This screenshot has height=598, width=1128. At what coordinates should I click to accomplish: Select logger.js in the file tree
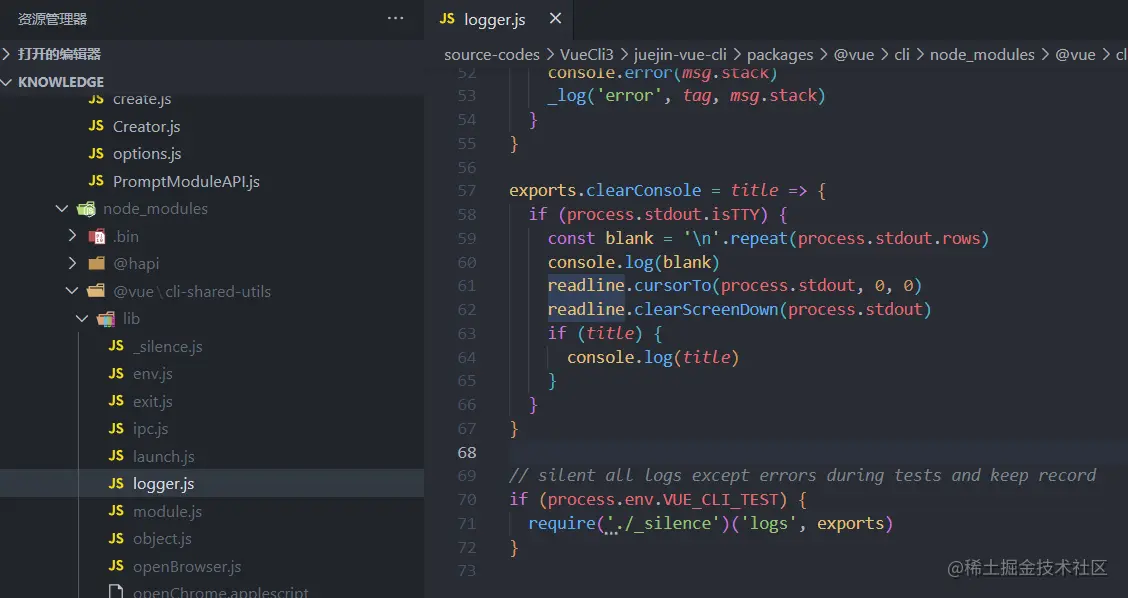pos(212,484)
